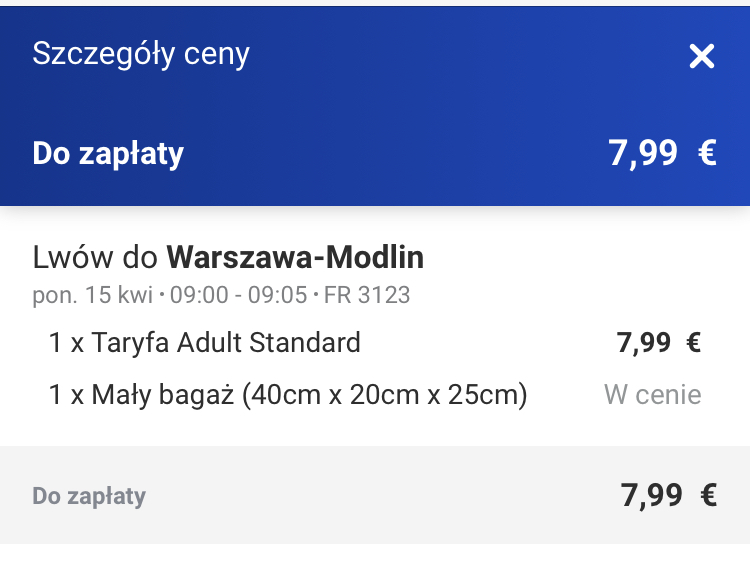Click the gray Do zapłaty footer label
The height and width of the screenshot is (566, 750).
click(x=89, y=497)
